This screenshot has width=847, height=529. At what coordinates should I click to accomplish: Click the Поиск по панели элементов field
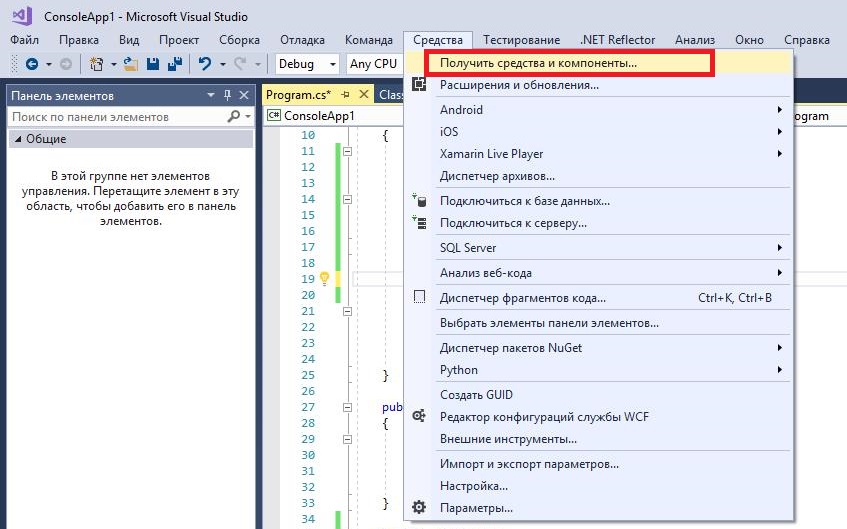(x=118, y=117)
